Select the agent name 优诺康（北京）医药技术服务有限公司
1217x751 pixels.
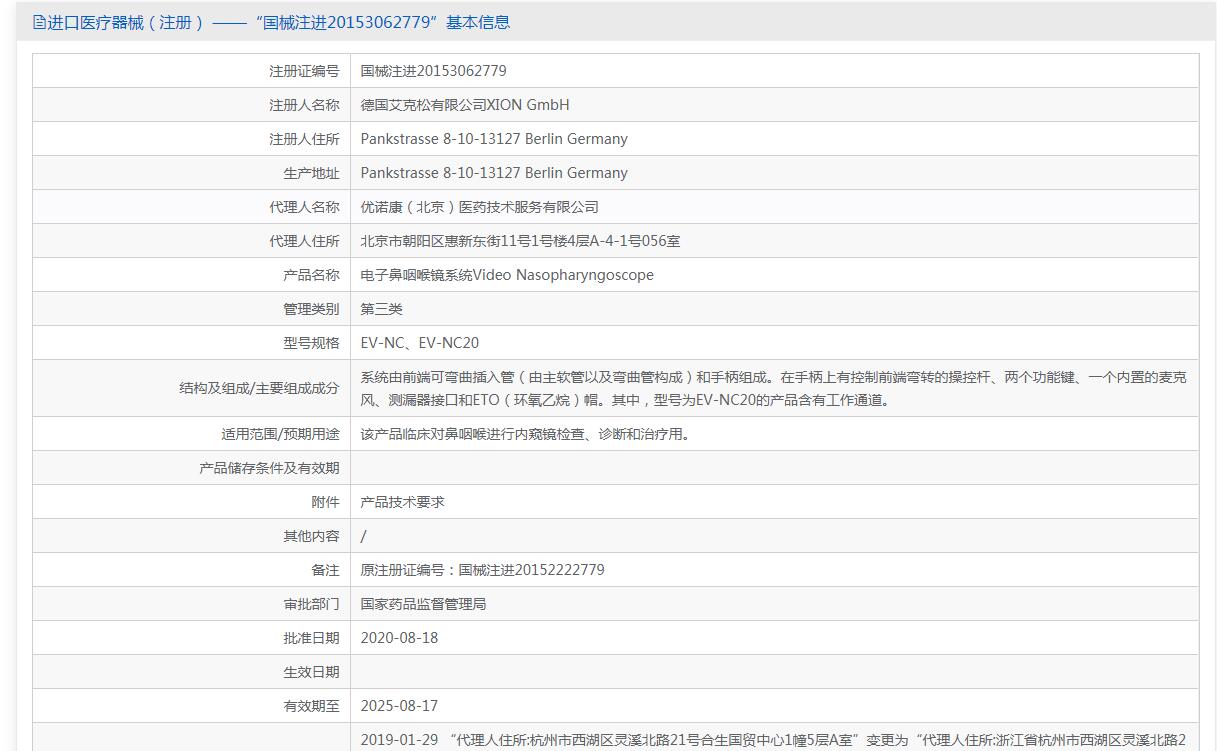[479, 207]
